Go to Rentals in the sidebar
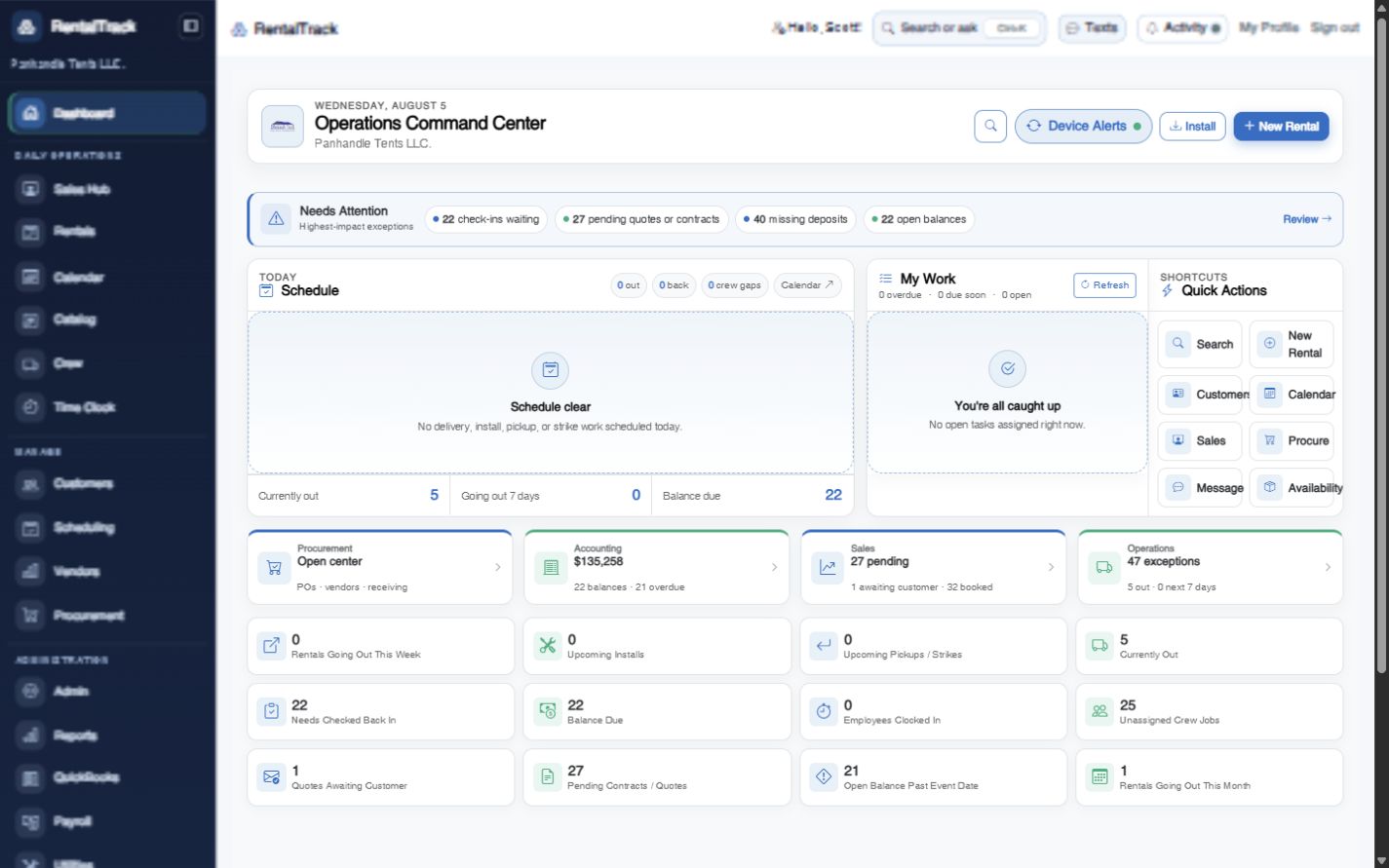Viewport: 1389px width, 868px height. tap(107, 231)
